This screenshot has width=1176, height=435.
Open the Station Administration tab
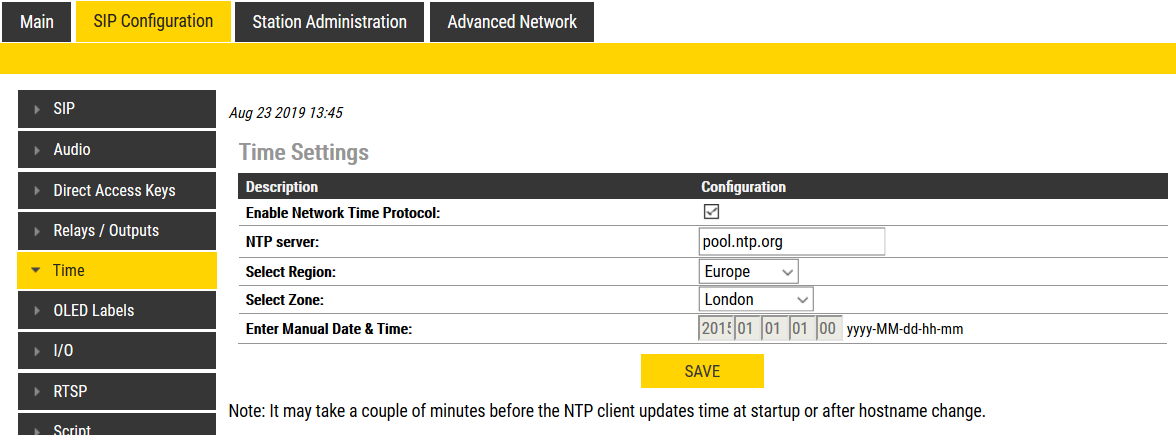point(329,22)
